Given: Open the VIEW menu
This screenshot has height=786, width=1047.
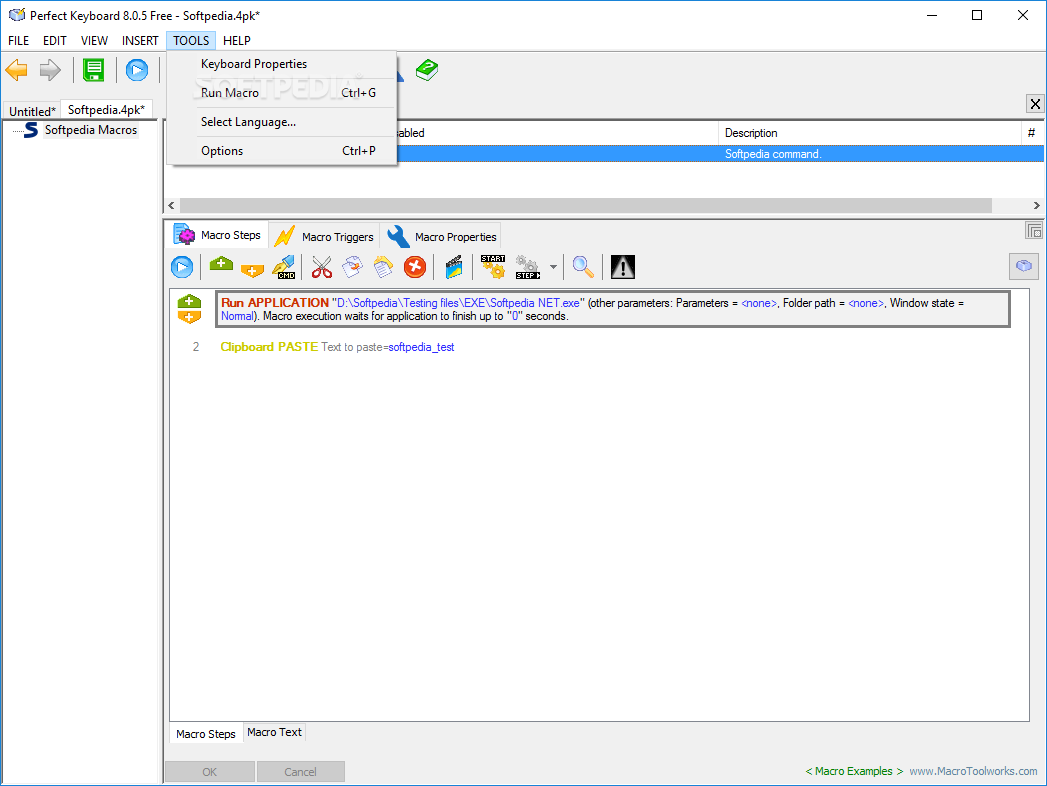Looking at the screenshot, I should (x=94, y=41).
